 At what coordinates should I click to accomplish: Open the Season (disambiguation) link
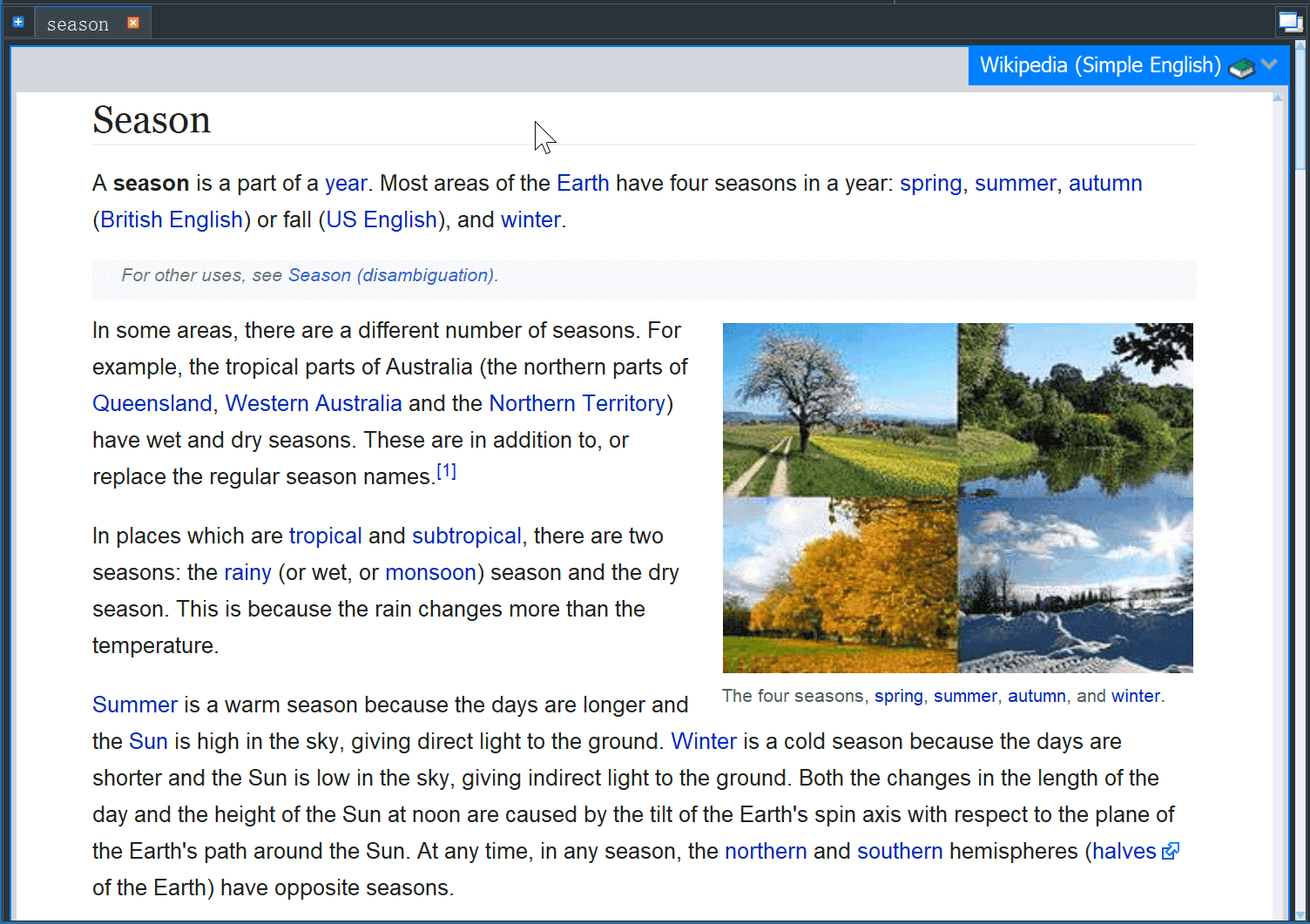pyautogui.click(x=391, y=275)
